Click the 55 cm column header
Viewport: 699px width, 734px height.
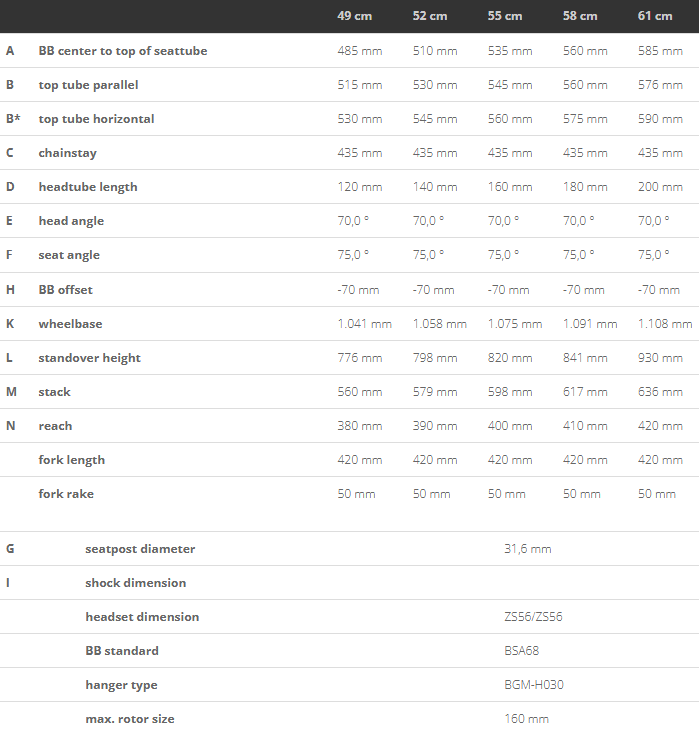point(505,16)
